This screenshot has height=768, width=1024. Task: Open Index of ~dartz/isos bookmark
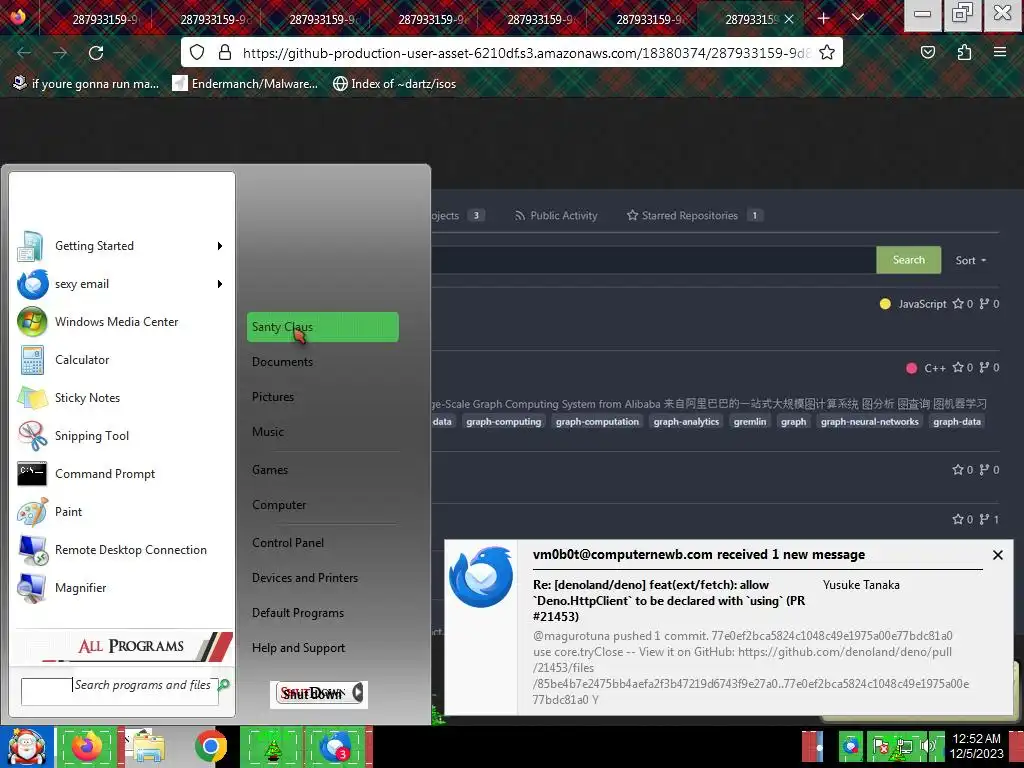[x=394, y=84]
